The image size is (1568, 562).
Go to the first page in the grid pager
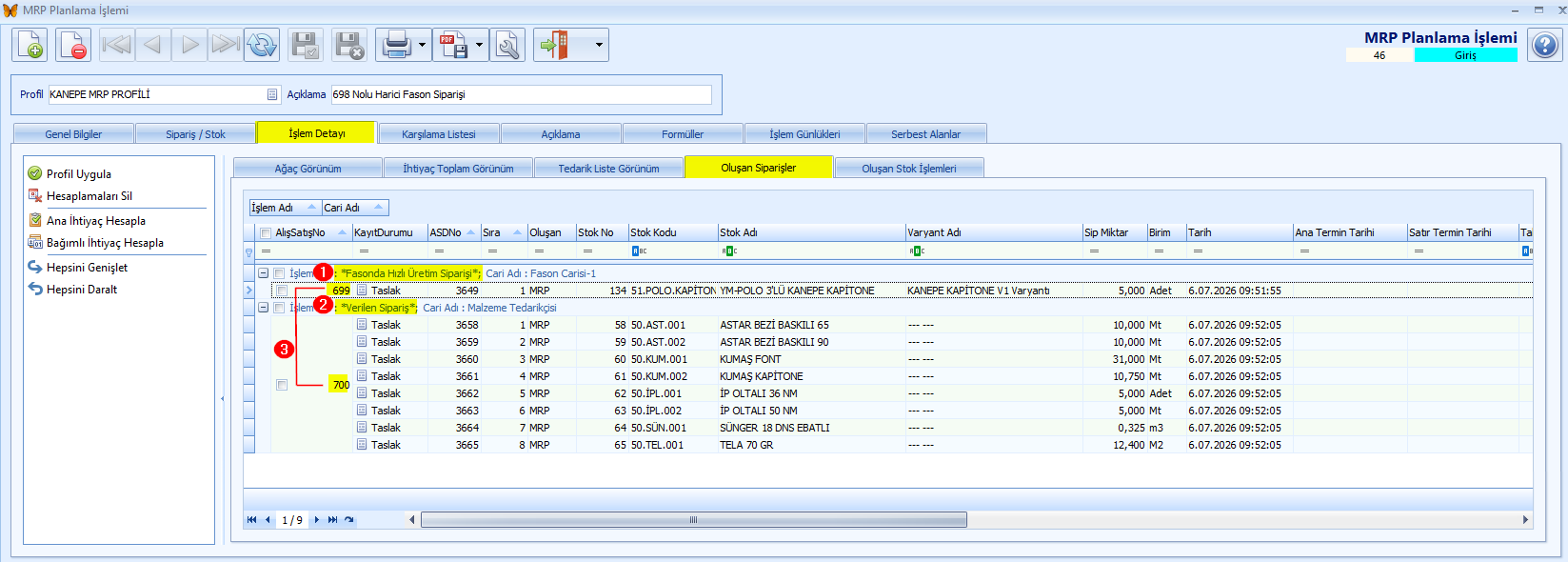coord(251,520)
